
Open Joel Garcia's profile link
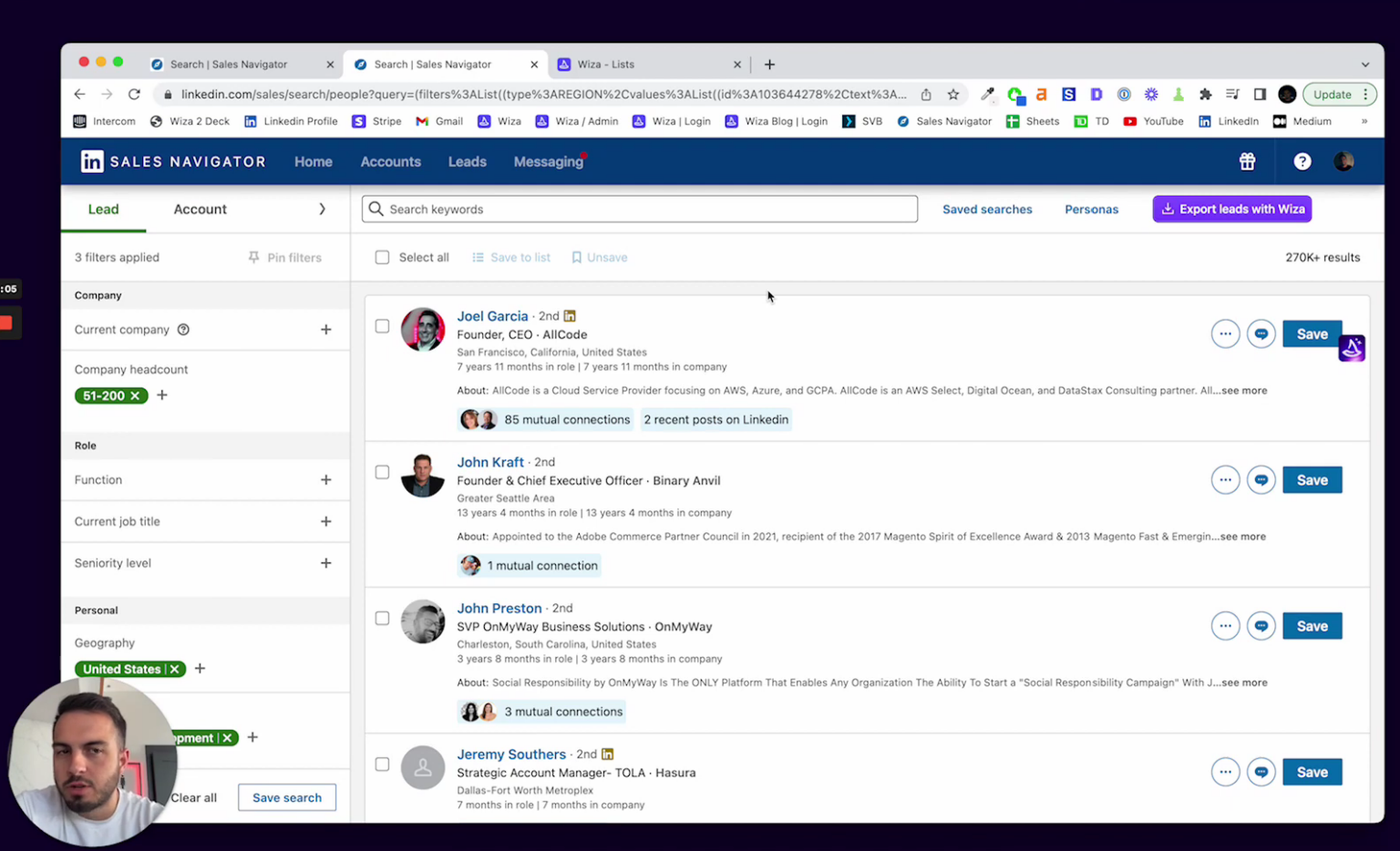pos(492,316)
